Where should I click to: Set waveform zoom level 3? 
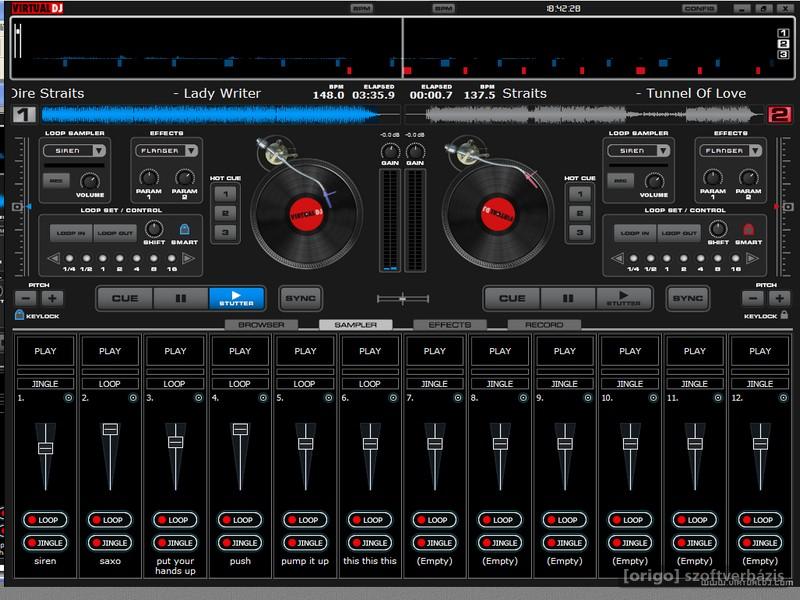coord(783,54)
